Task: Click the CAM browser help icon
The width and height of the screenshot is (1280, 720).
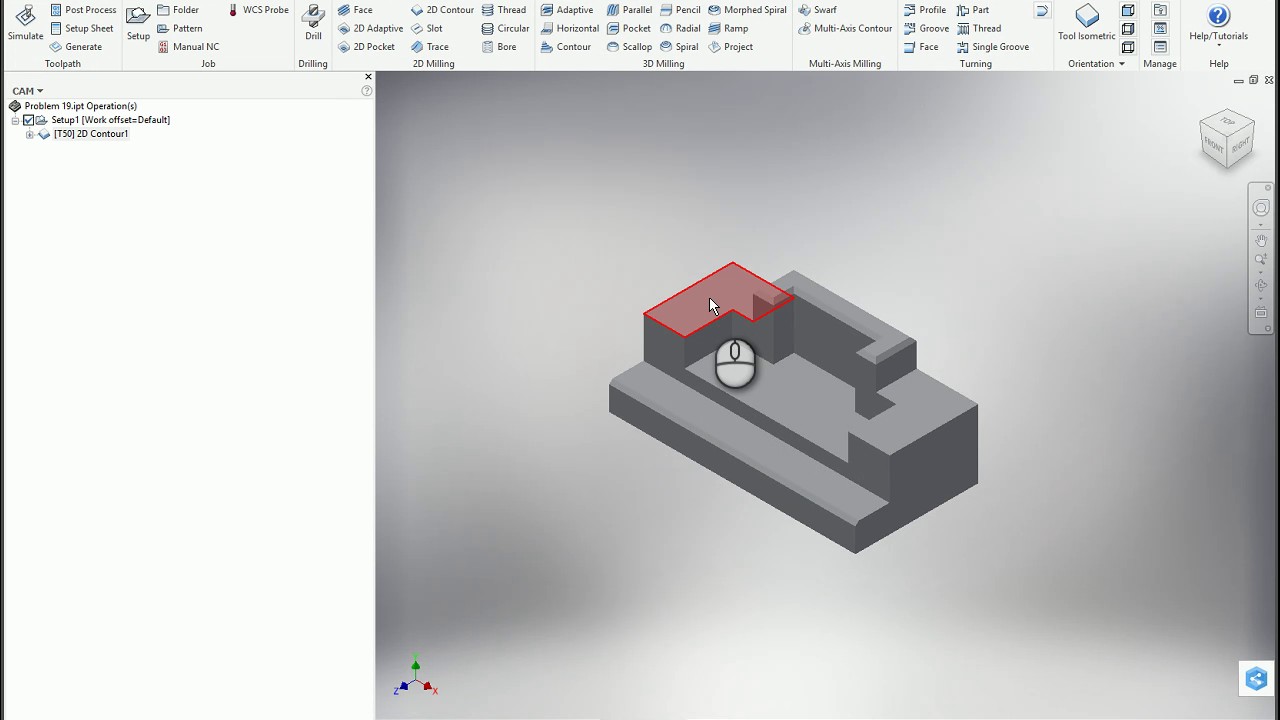Action: point(367,91)
